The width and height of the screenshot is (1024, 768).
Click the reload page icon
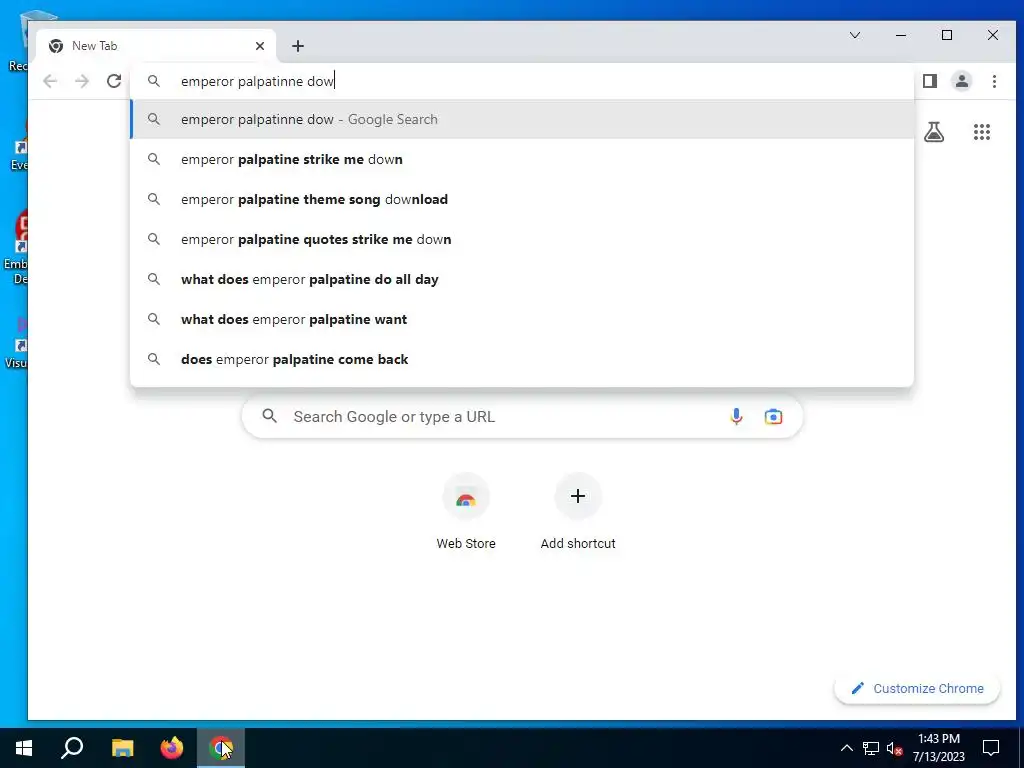click(114, 81)
